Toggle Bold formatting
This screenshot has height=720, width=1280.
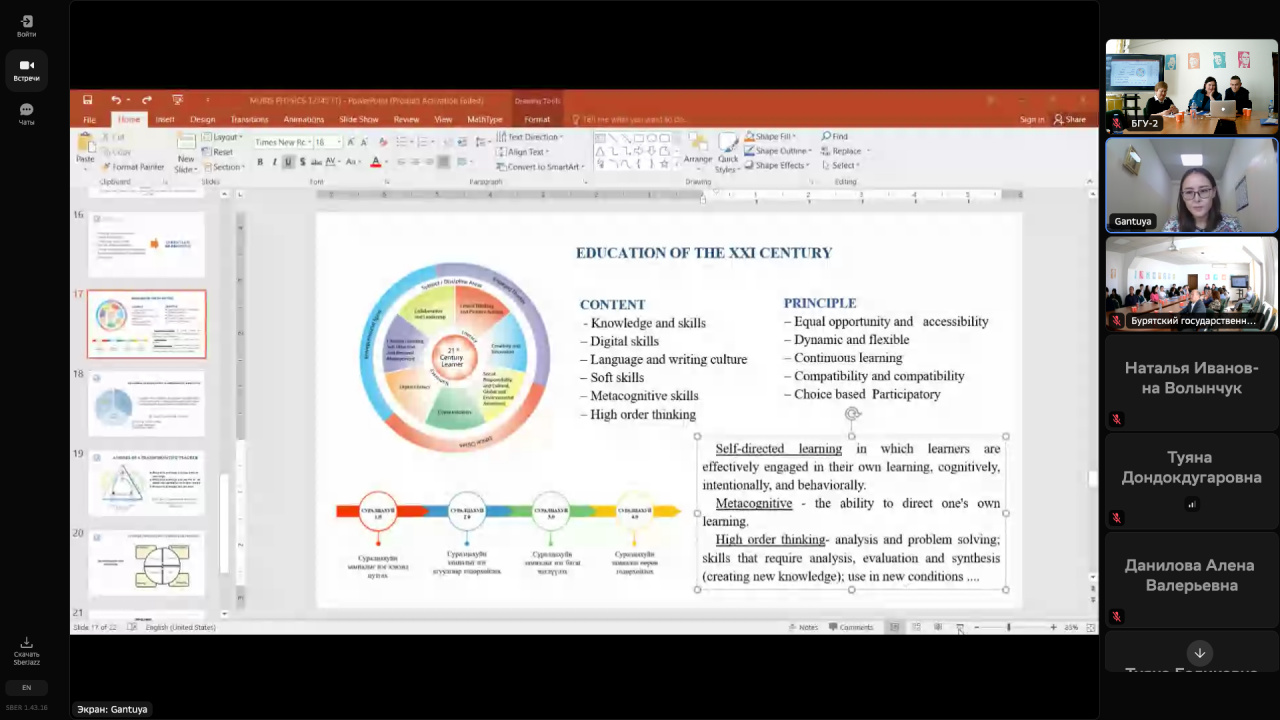(x=260, y=162)
